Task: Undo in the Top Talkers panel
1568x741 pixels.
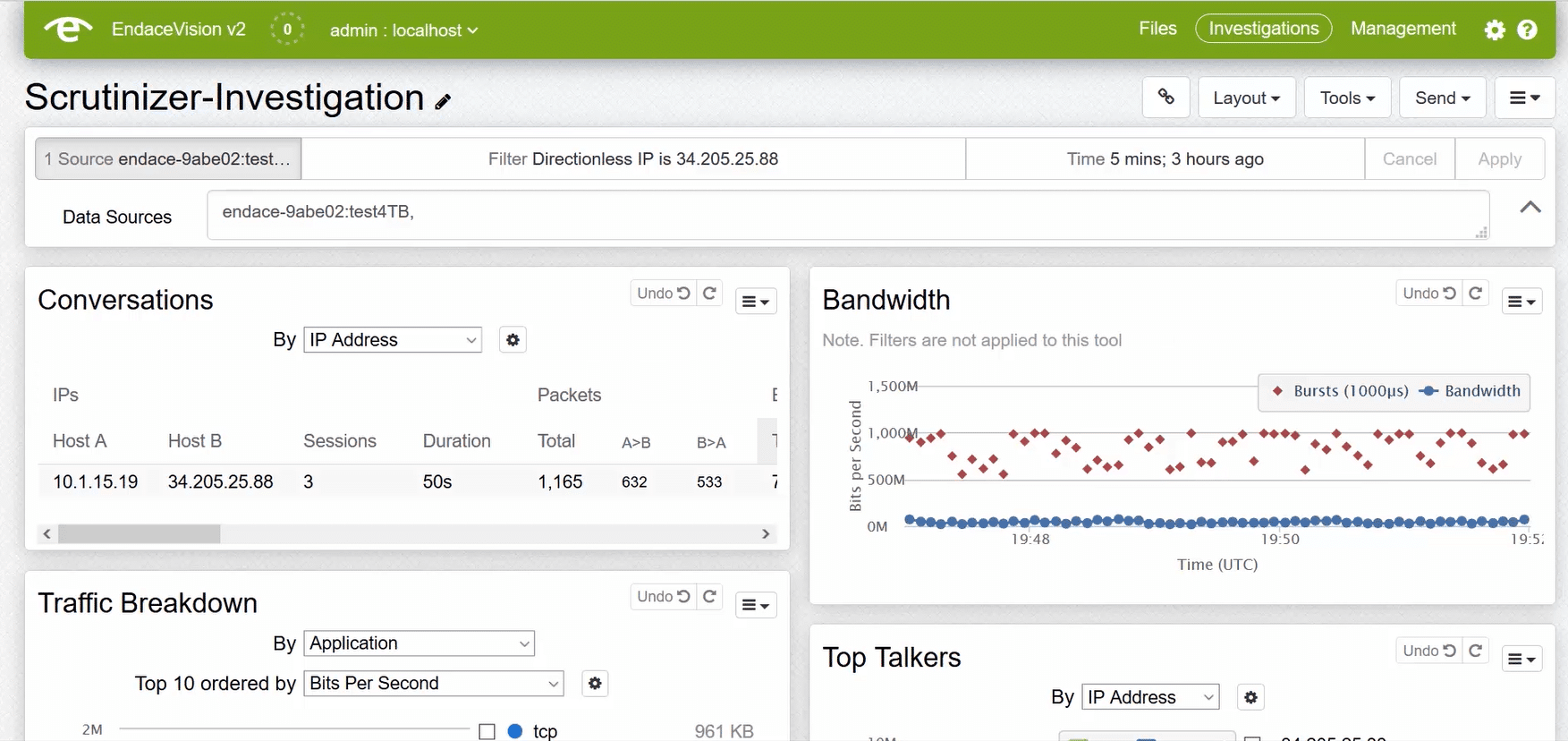Action: click(x=1429, y=651)
